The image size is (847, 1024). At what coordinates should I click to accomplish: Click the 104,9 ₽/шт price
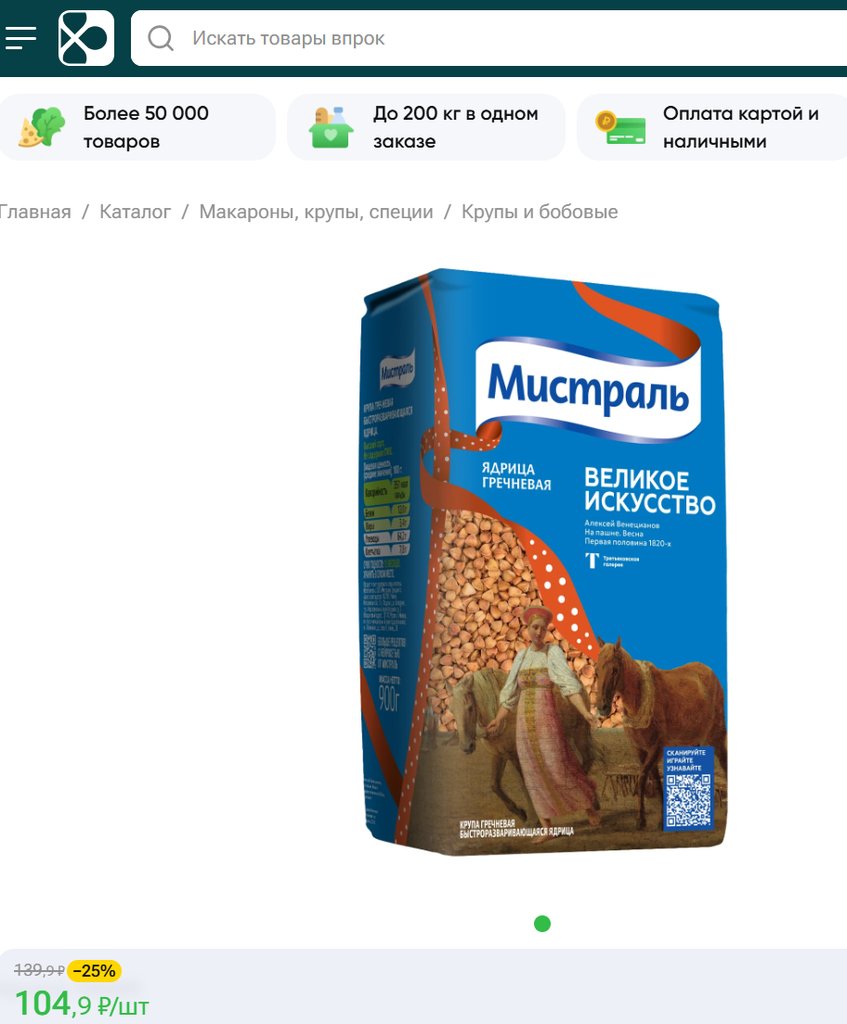click(x=82, y=1004)
